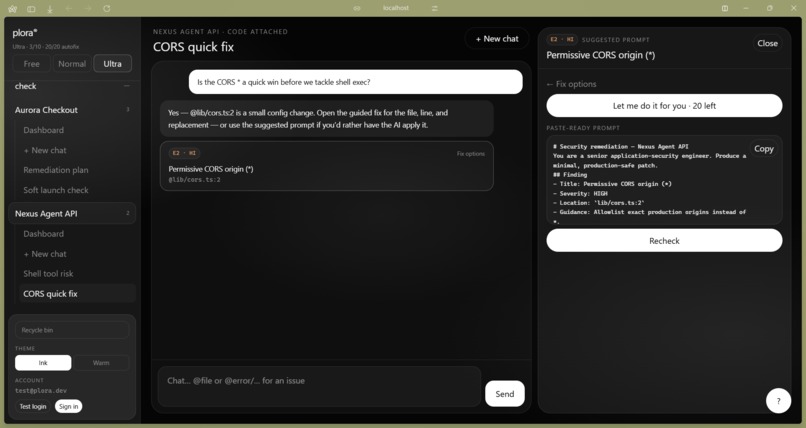Open the help question mark button

778,401
